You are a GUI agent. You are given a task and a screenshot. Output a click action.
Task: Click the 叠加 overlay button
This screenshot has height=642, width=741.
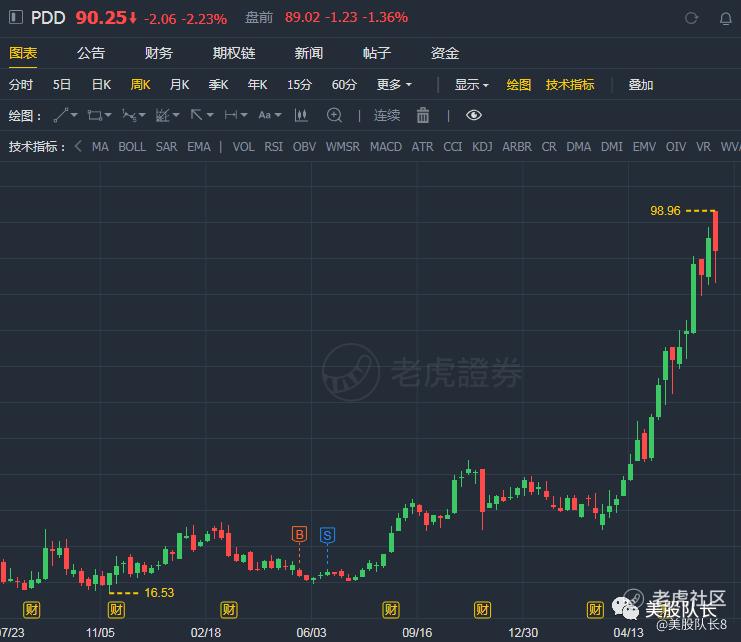click(640, 85)
